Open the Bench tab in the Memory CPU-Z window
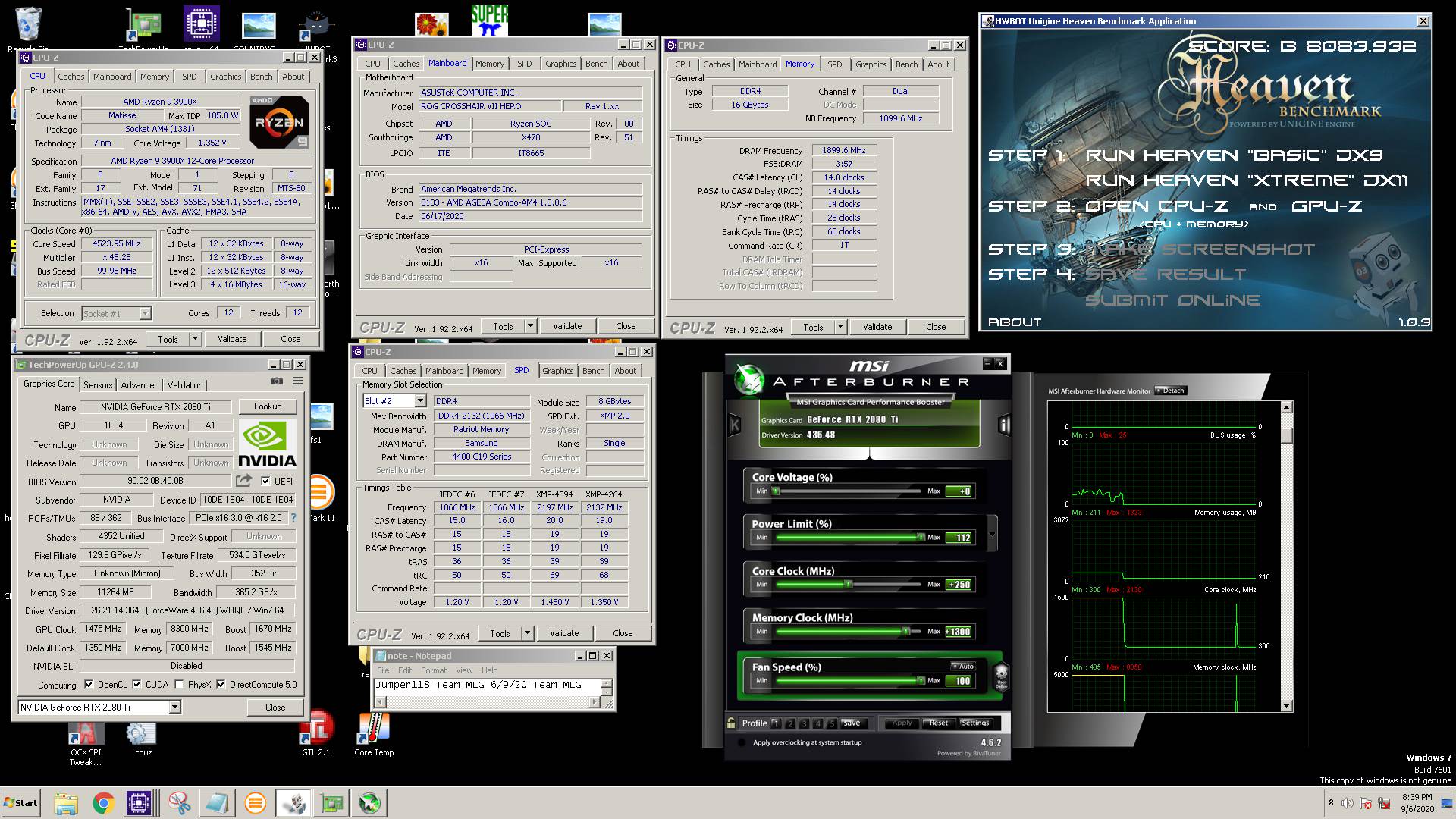This screenshot has height=819, width=1456. tap(906, 64)
